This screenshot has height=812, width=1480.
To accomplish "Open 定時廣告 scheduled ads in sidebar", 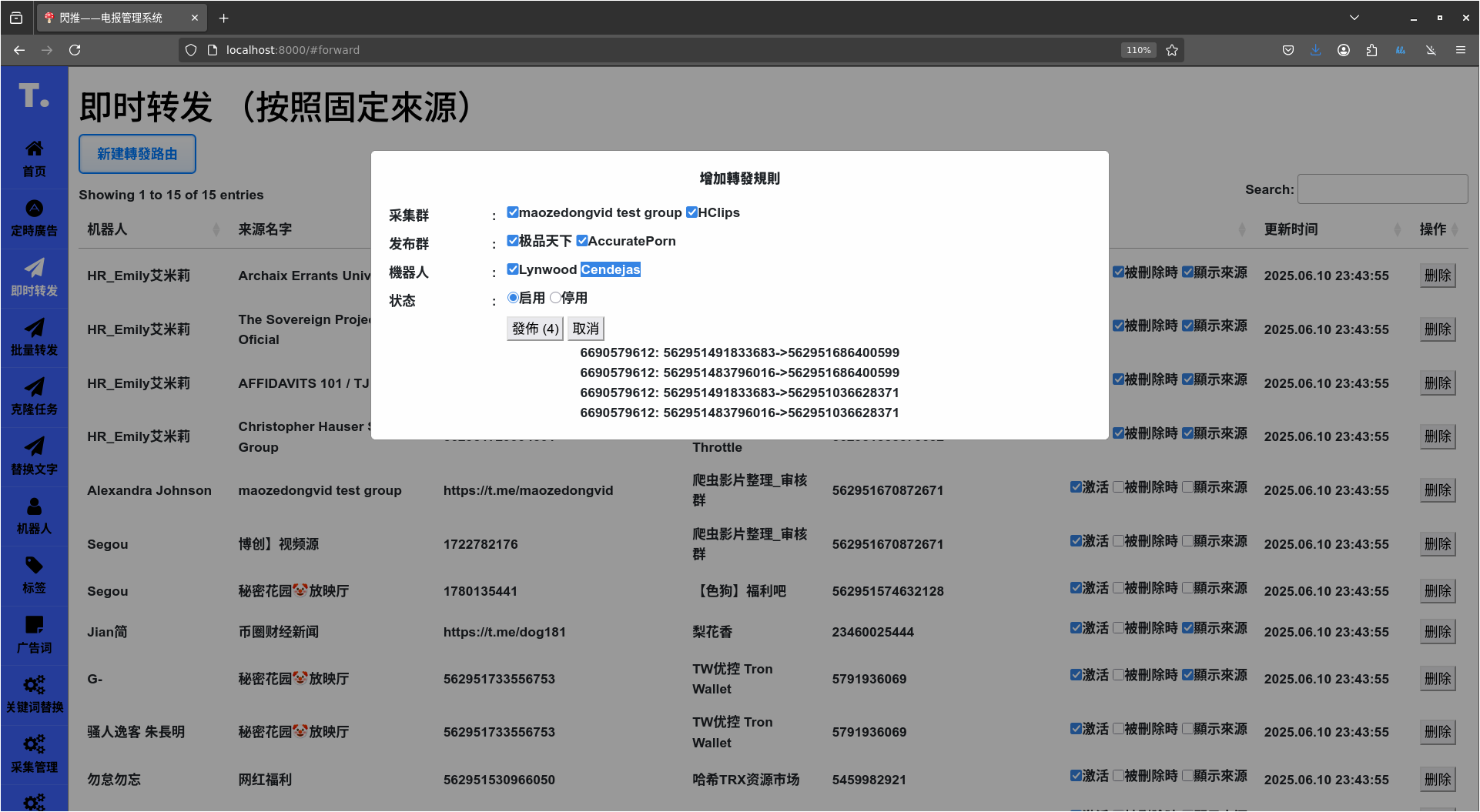I will pyautogui.click(x=34, y=218).
